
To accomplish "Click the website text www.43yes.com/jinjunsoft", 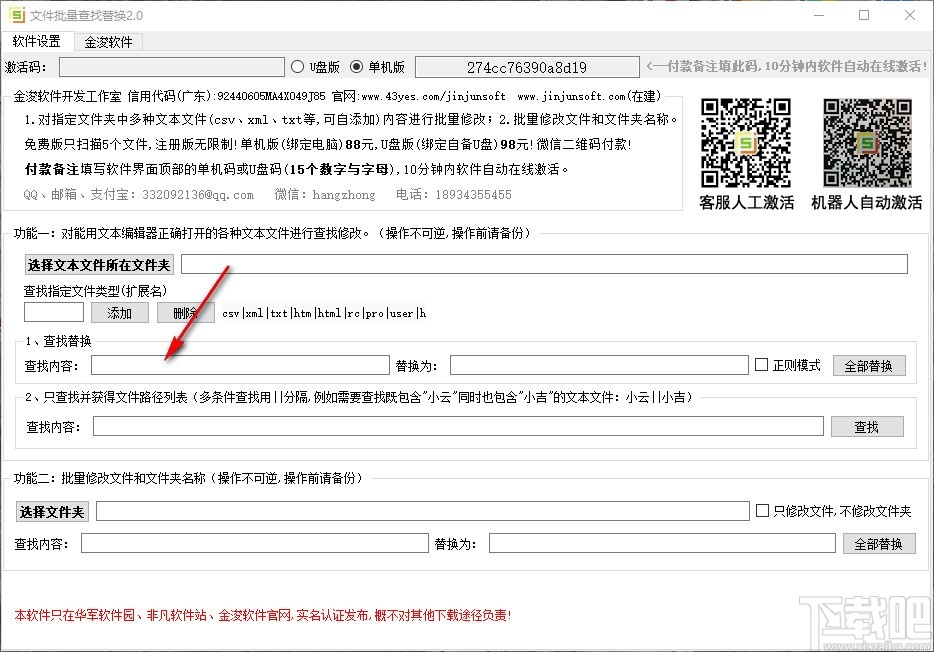I will 434,96.
